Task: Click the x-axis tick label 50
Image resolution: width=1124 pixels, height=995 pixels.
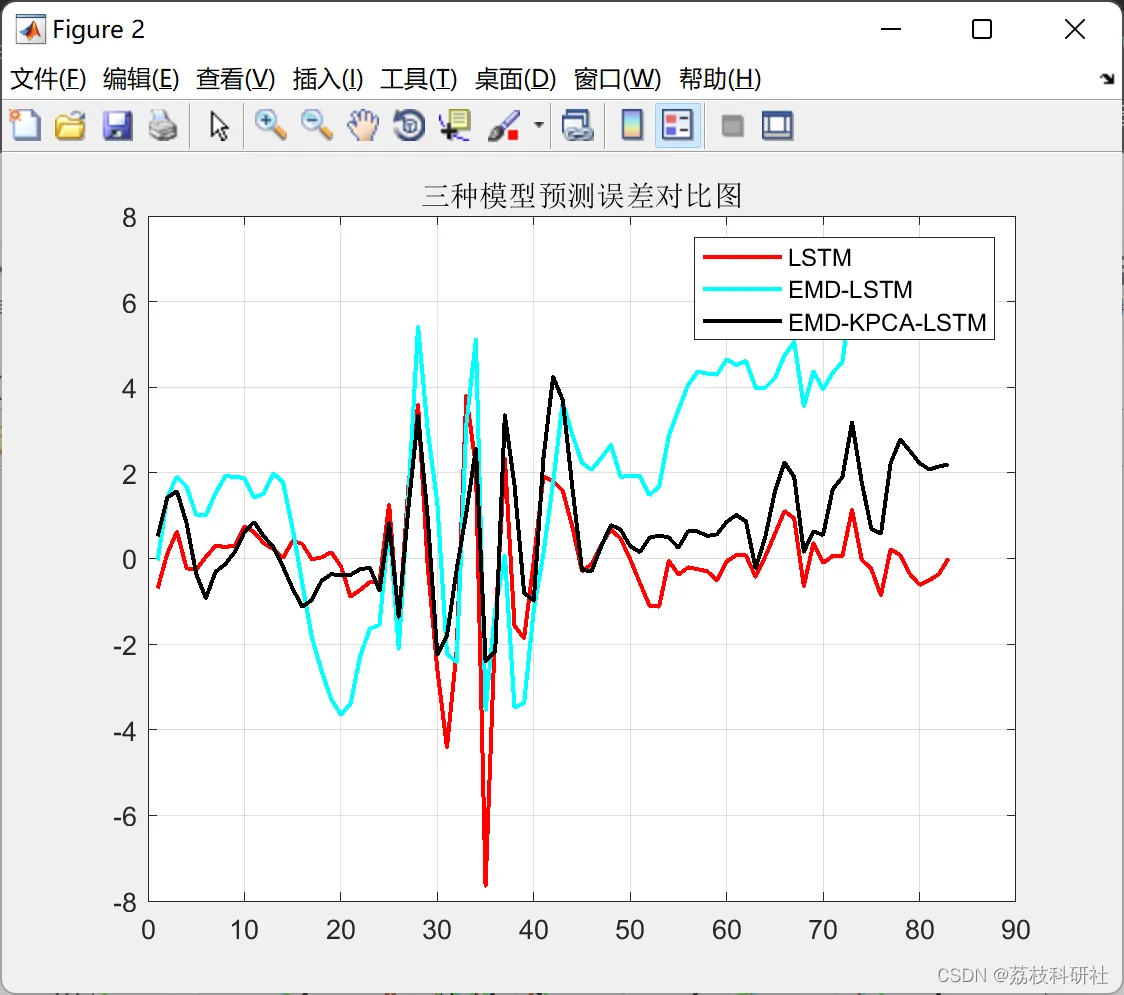Action: pos(629,930)
